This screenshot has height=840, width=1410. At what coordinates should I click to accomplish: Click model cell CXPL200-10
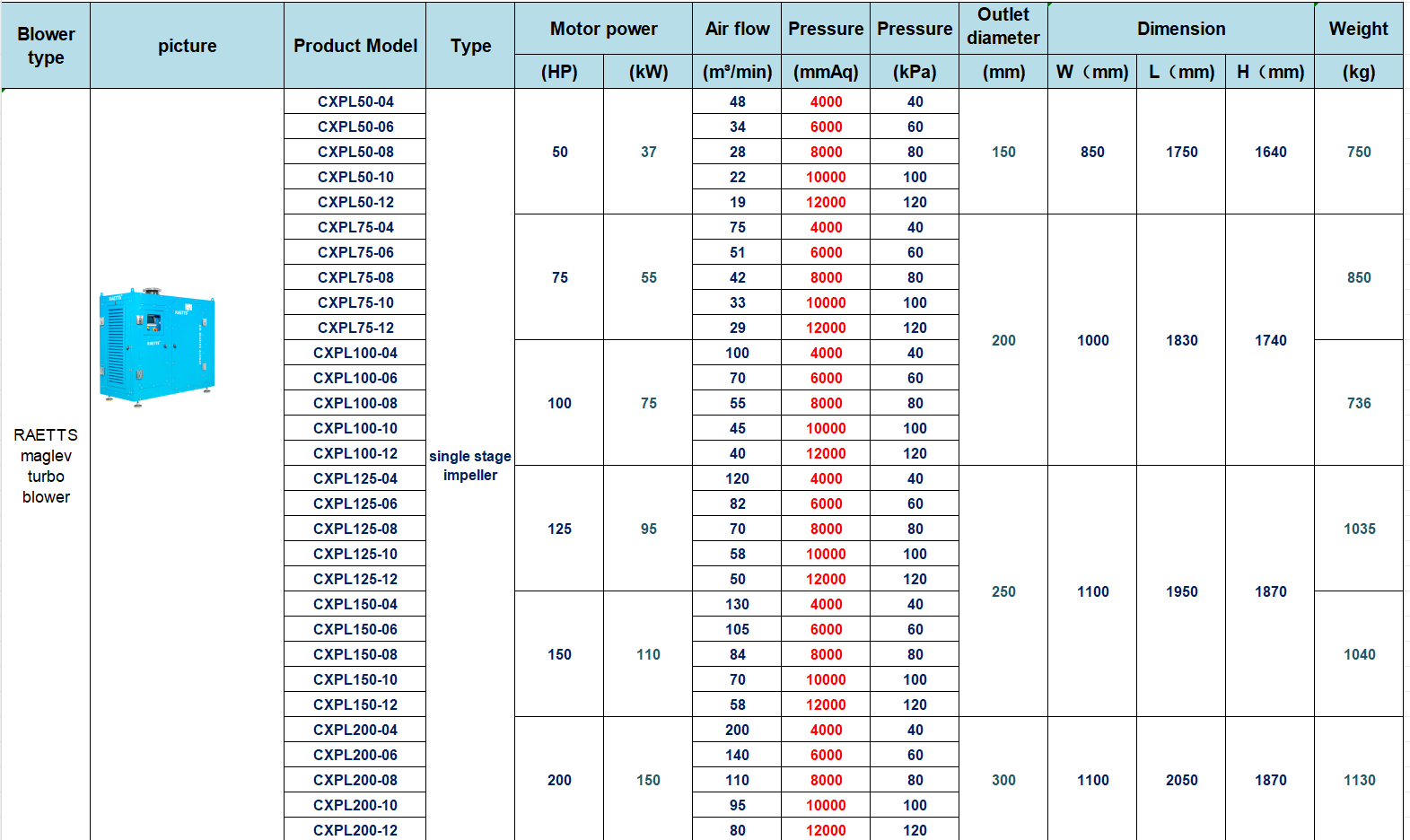(355, 805)
